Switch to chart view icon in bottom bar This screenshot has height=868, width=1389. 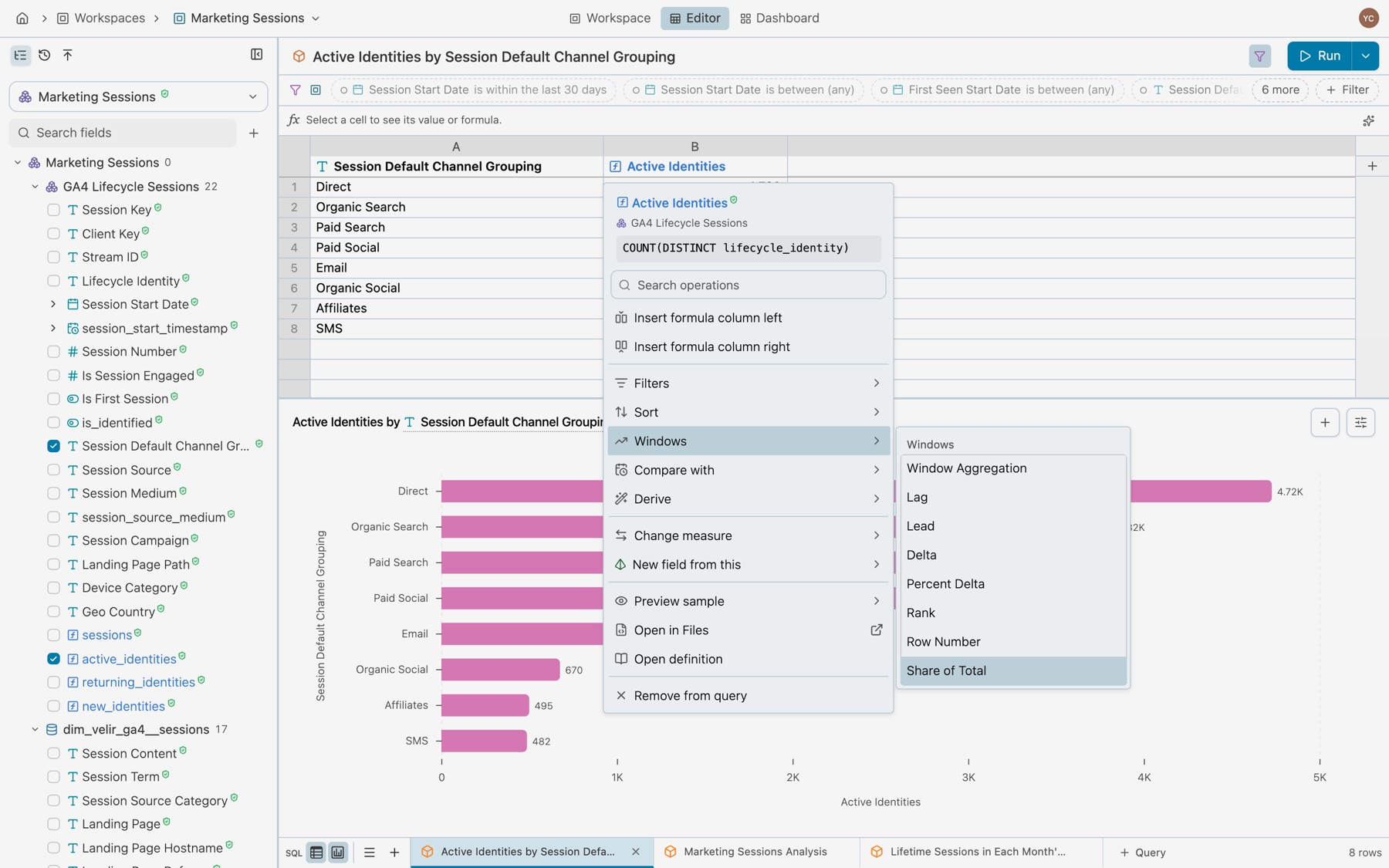(x=338, y=853)
